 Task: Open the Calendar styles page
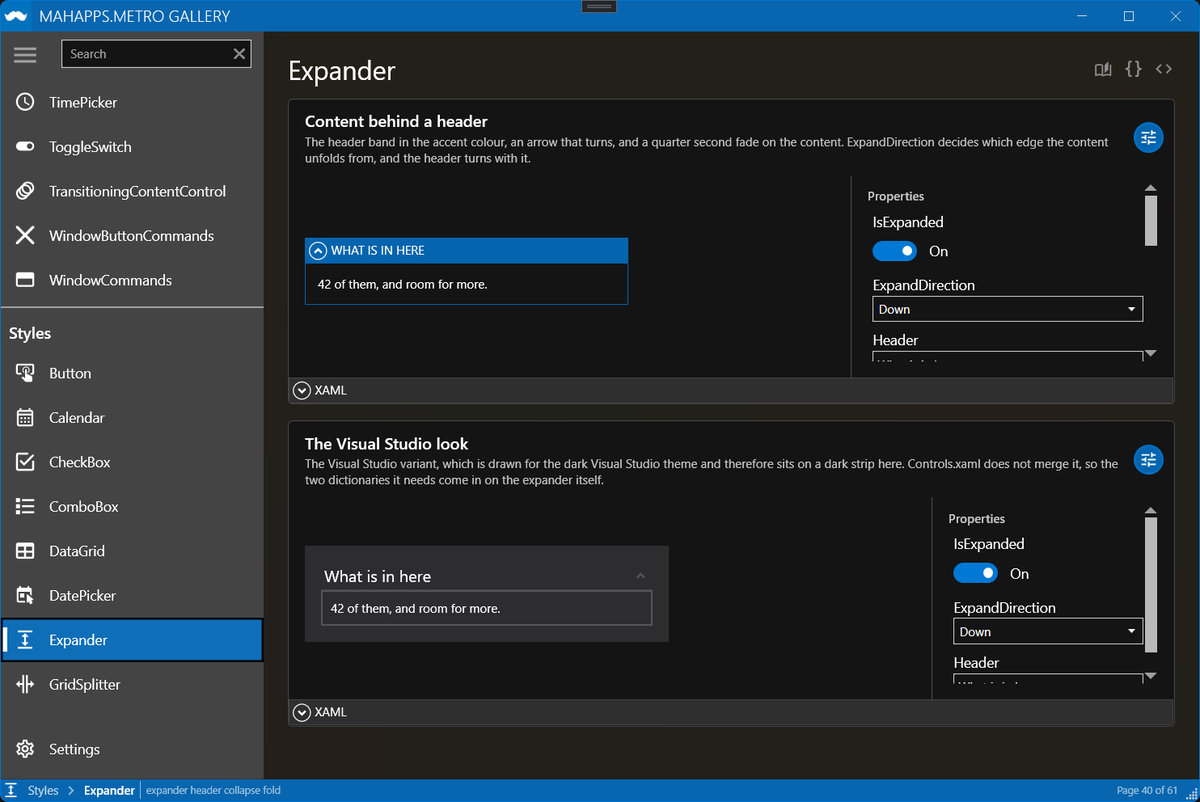[x=132, y=418]
